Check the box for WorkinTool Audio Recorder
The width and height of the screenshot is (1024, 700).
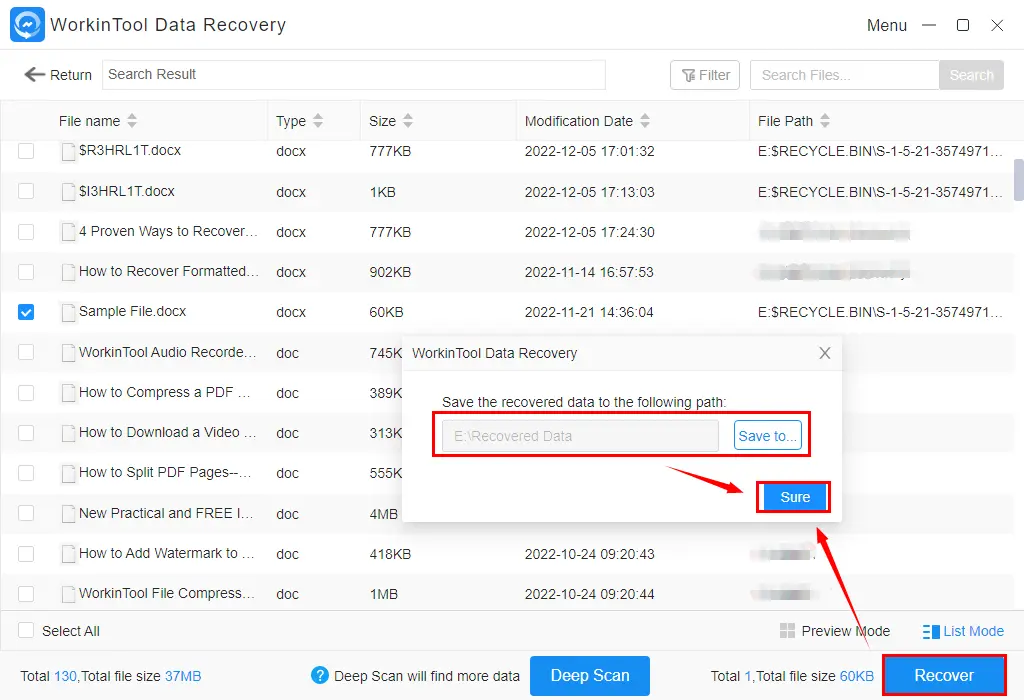point(26,353)
